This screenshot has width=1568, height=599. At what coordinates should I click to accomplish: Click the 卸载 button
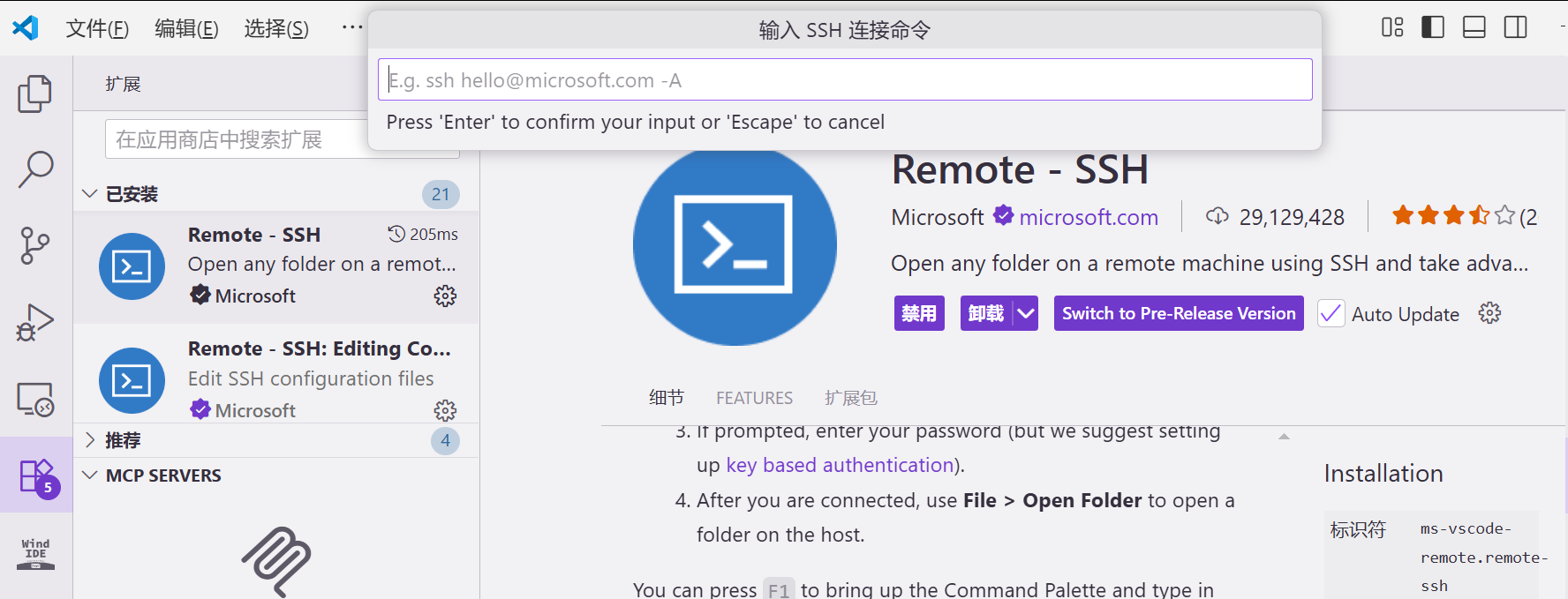pos(986,313)
